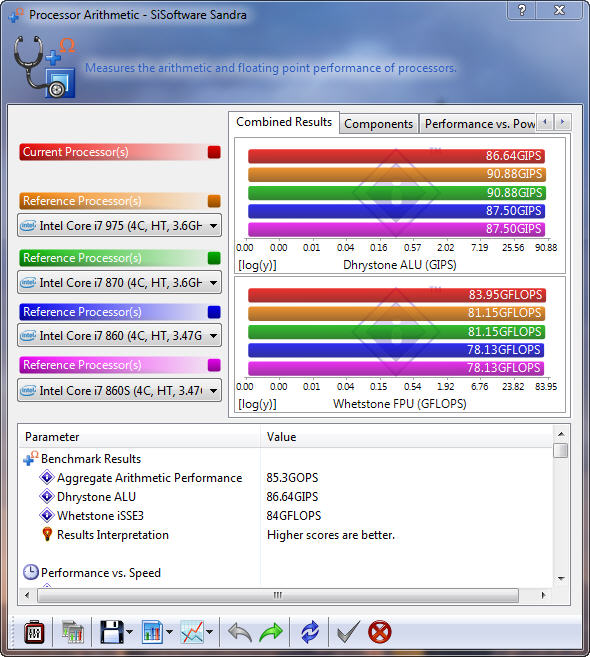Click the red 83.95GFLOPS bar in Whetstone chart
The image size is (590, 657).
tap(396, 295)
